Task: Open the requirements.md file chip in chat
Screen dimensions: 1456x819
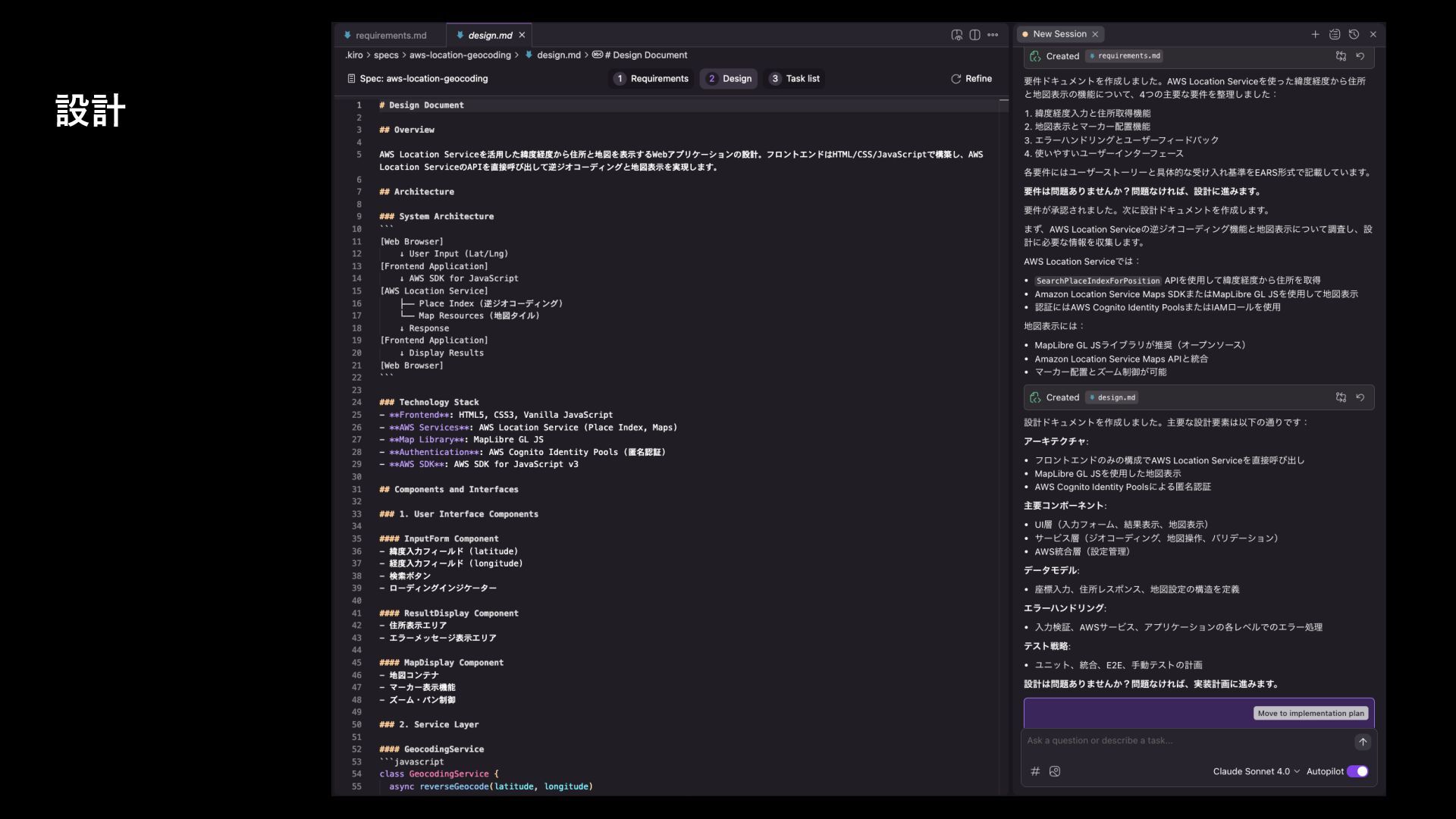Action: coord(1125,56)
